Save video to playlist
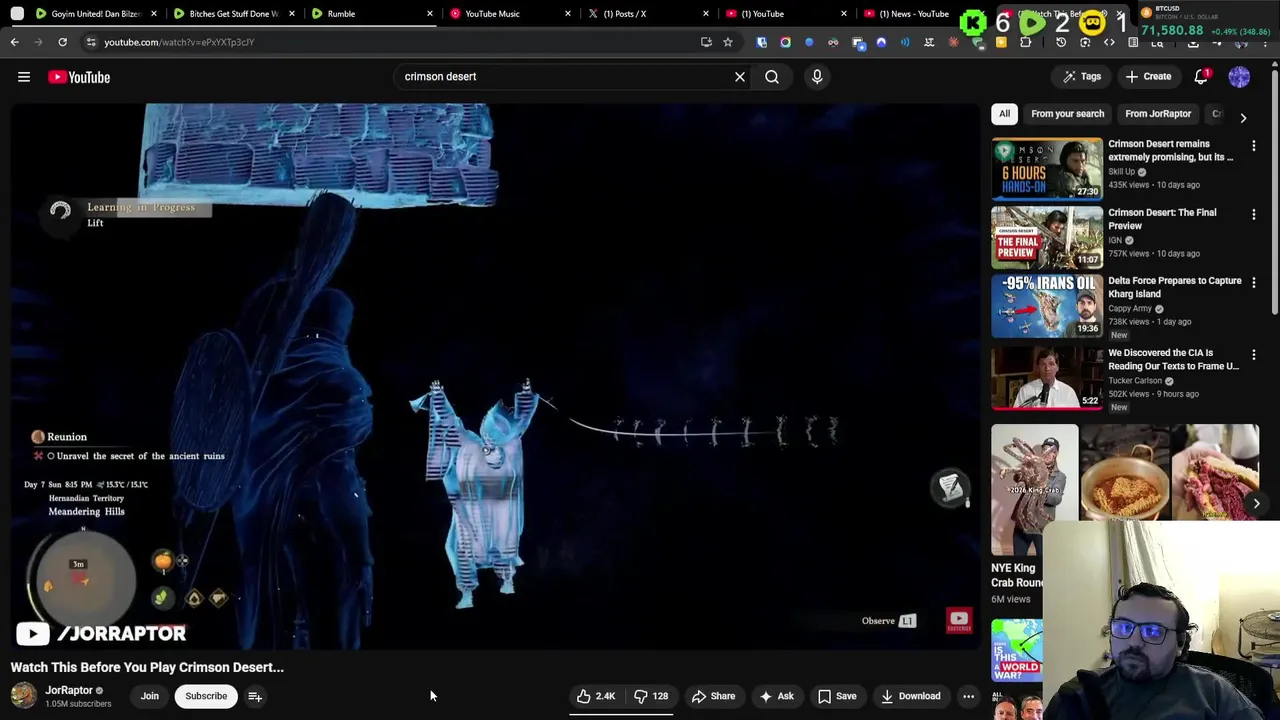This screenshot has width=1280, height=720. tap(838, 696)
